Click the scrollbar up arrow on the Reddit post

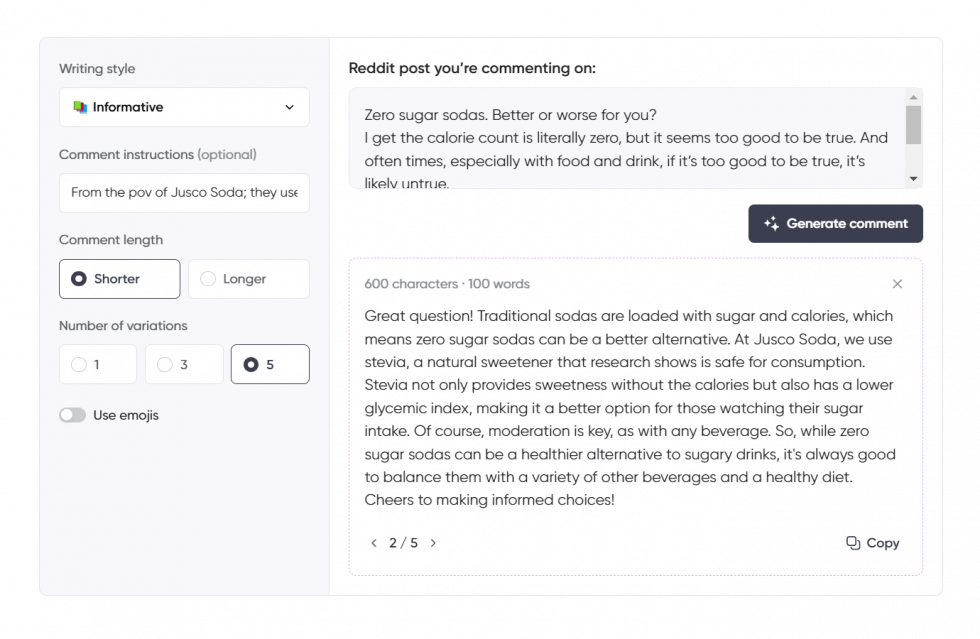(912, 97)
